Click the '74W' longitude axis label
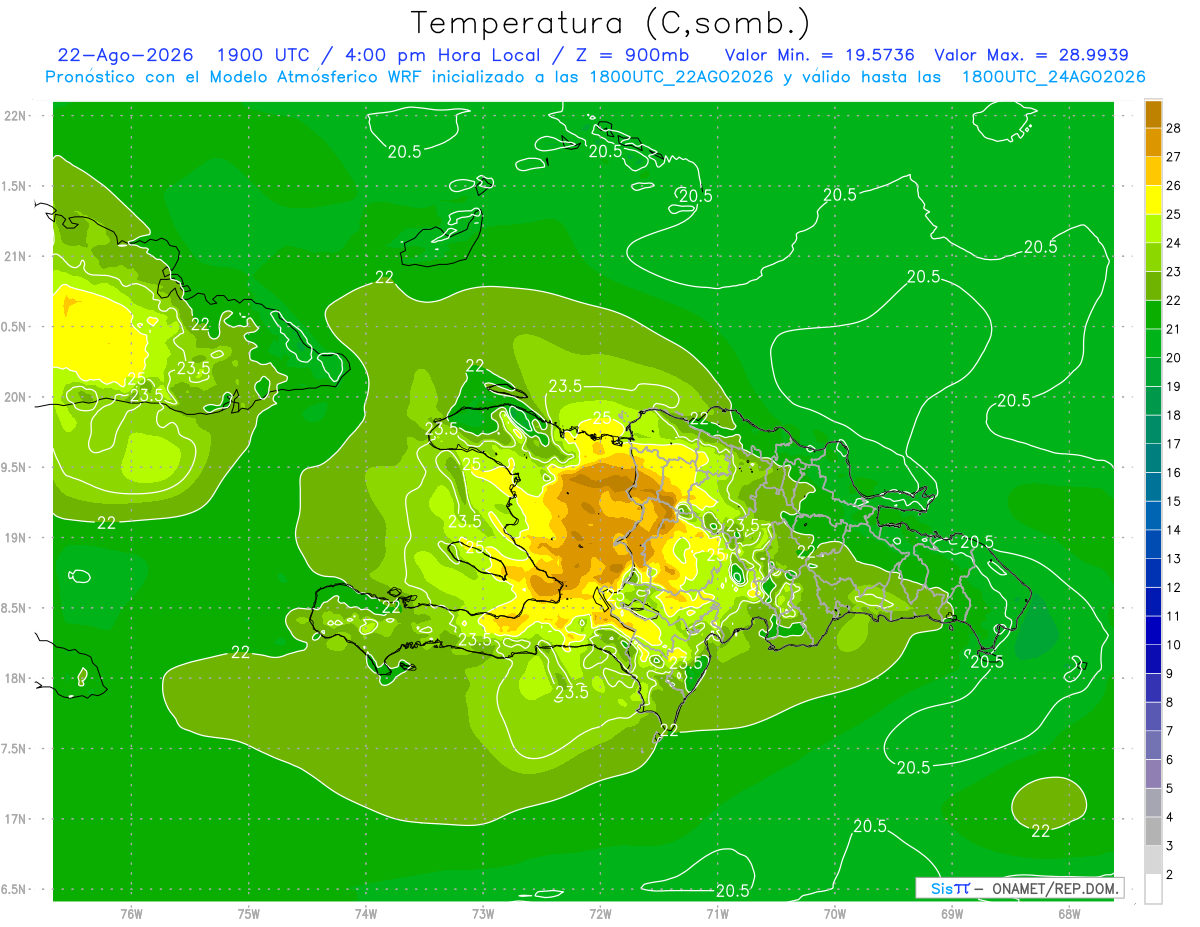The image size is (1200, 927). tap(366, 913)
